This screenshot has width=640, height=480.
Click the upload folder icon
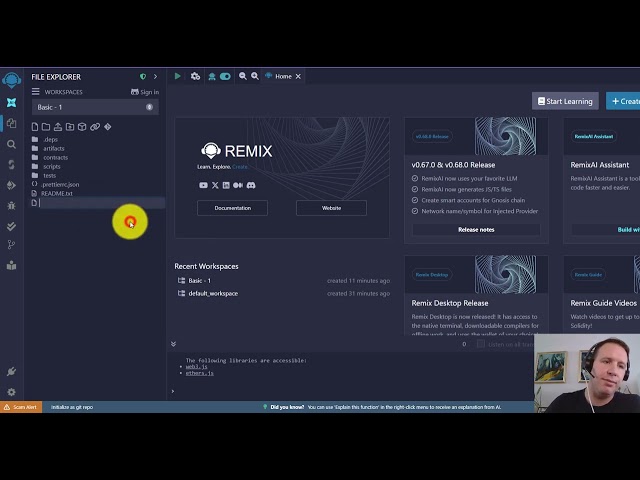(70, 127)
